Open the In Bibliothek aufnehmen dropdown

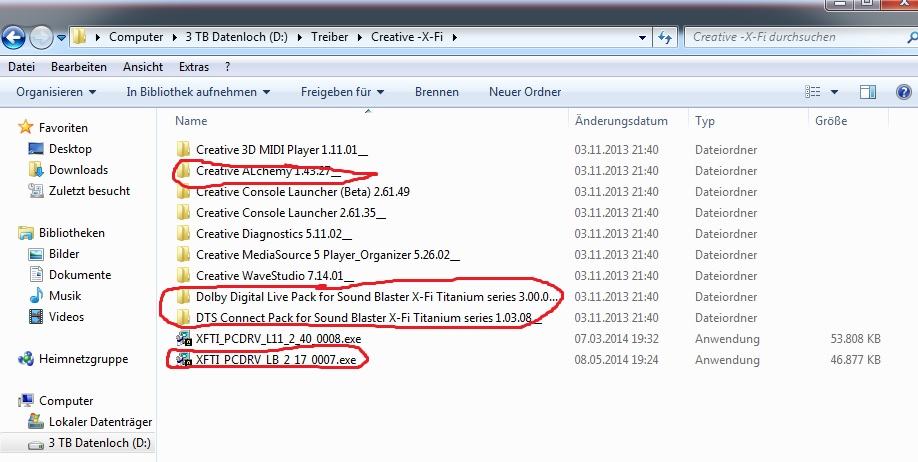coord(198,92)
